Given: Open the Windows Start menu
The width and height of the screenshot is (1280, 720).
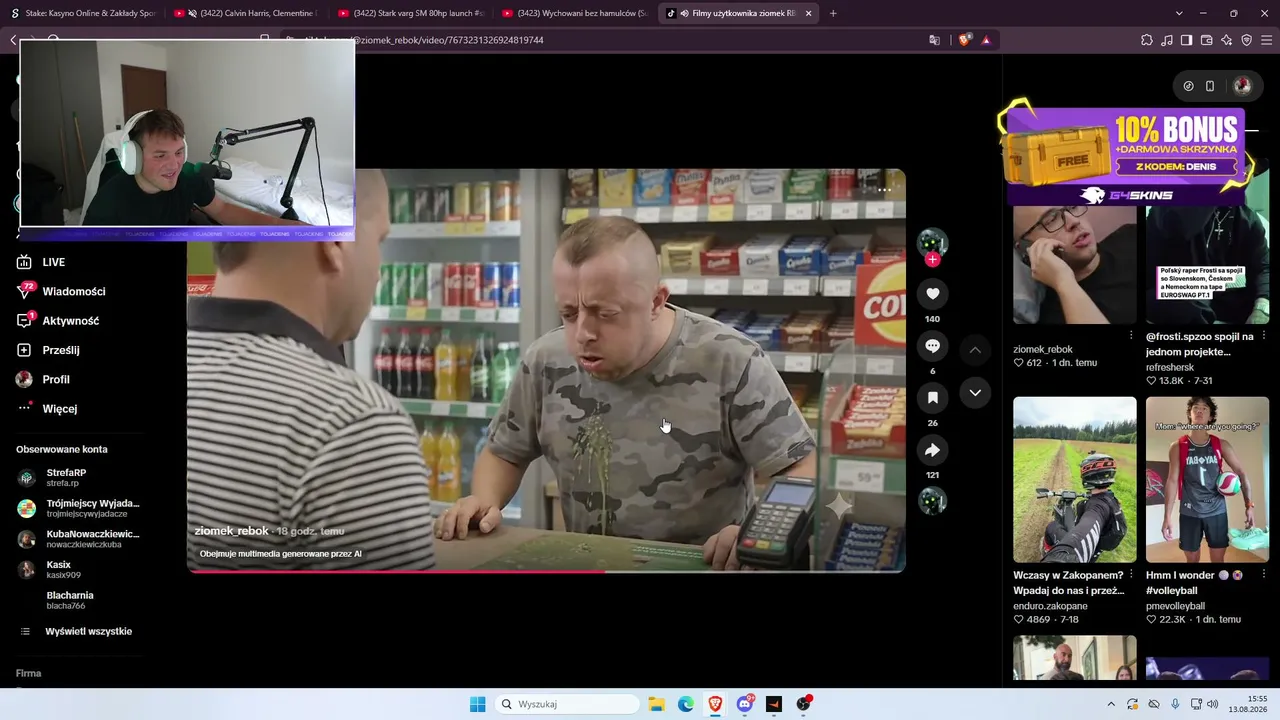Looking at the screenshot, I should pos(478,704).
